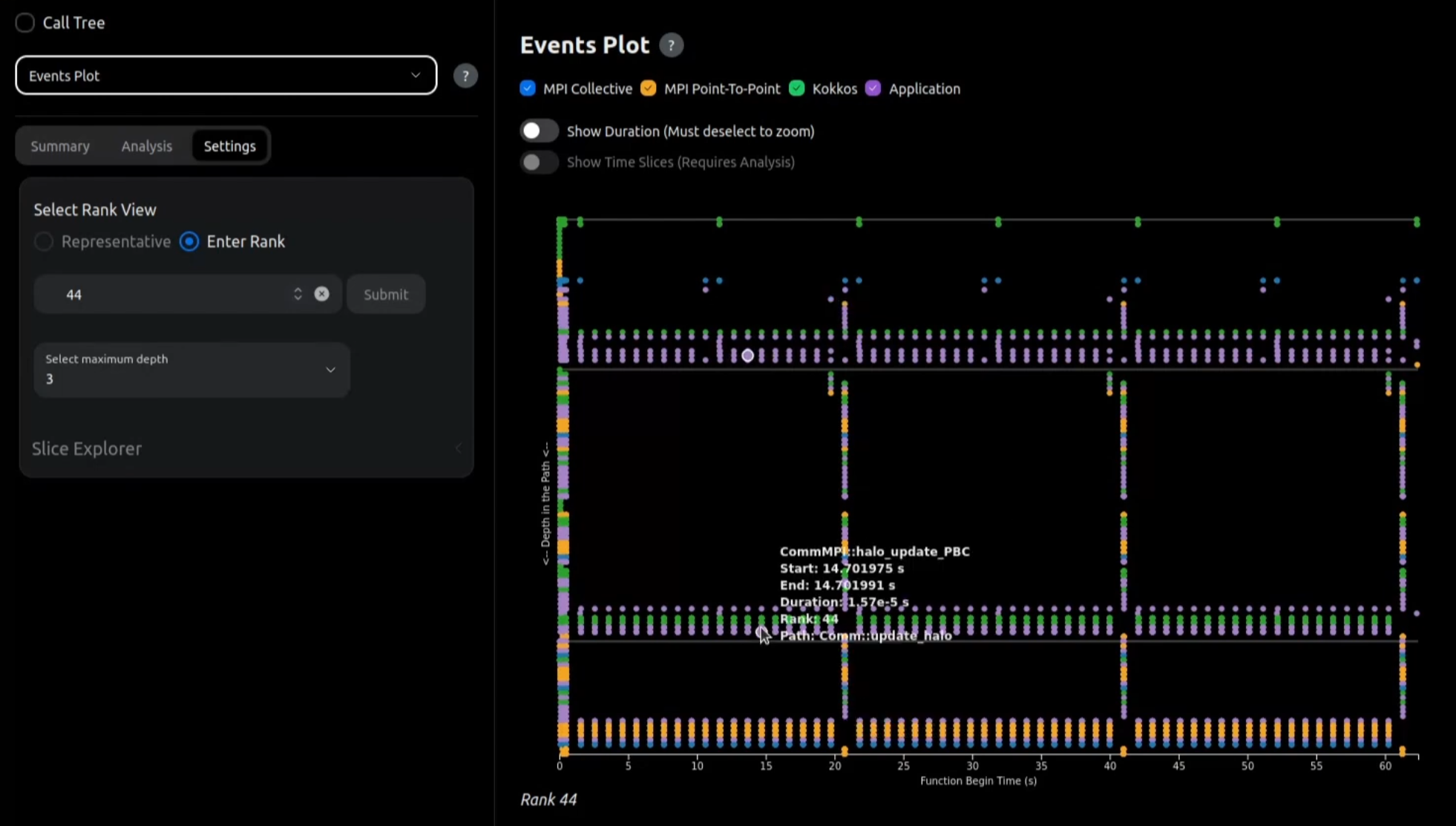Submit the entered rank 44
This screenshot has height=826, width=1456.
tap(385, 294)
